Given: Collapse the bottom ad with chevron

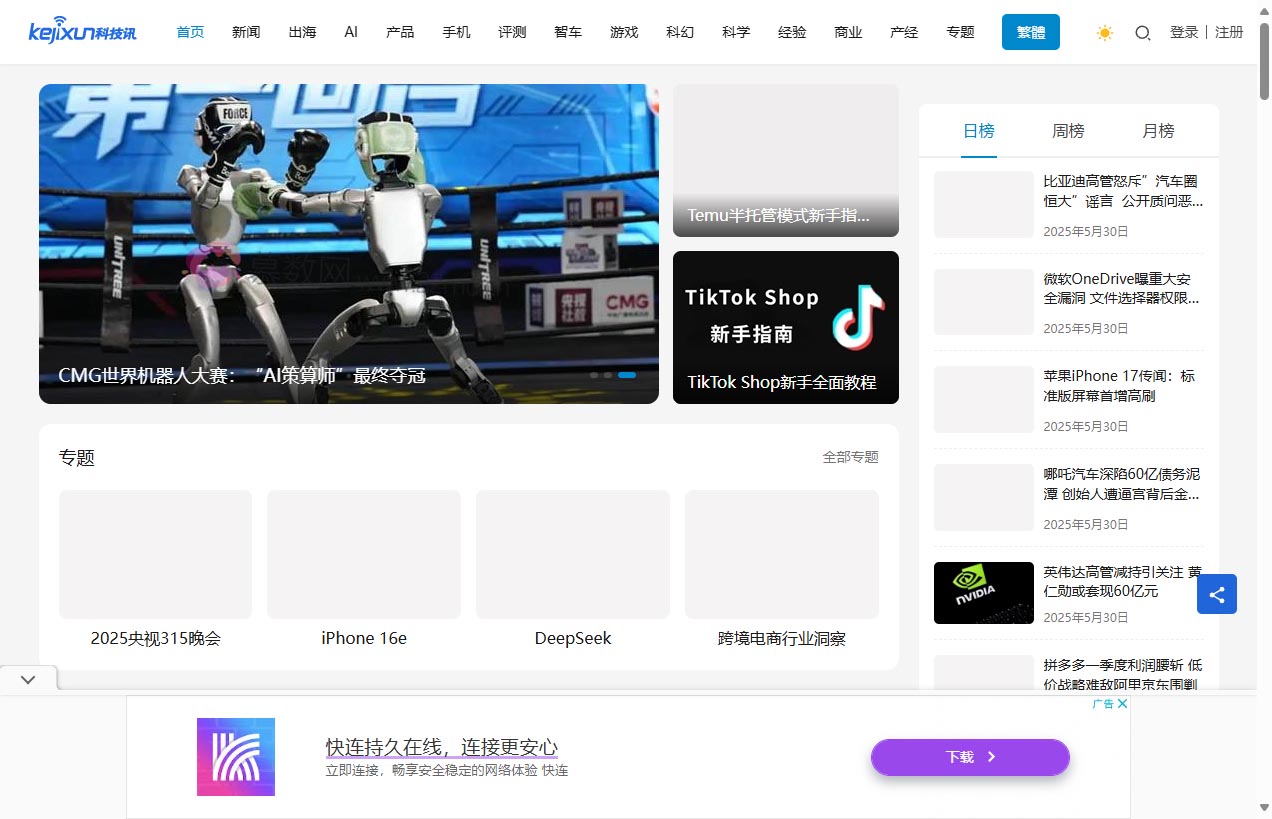Looking at the screenshot, I should click(x=28, y=679).
